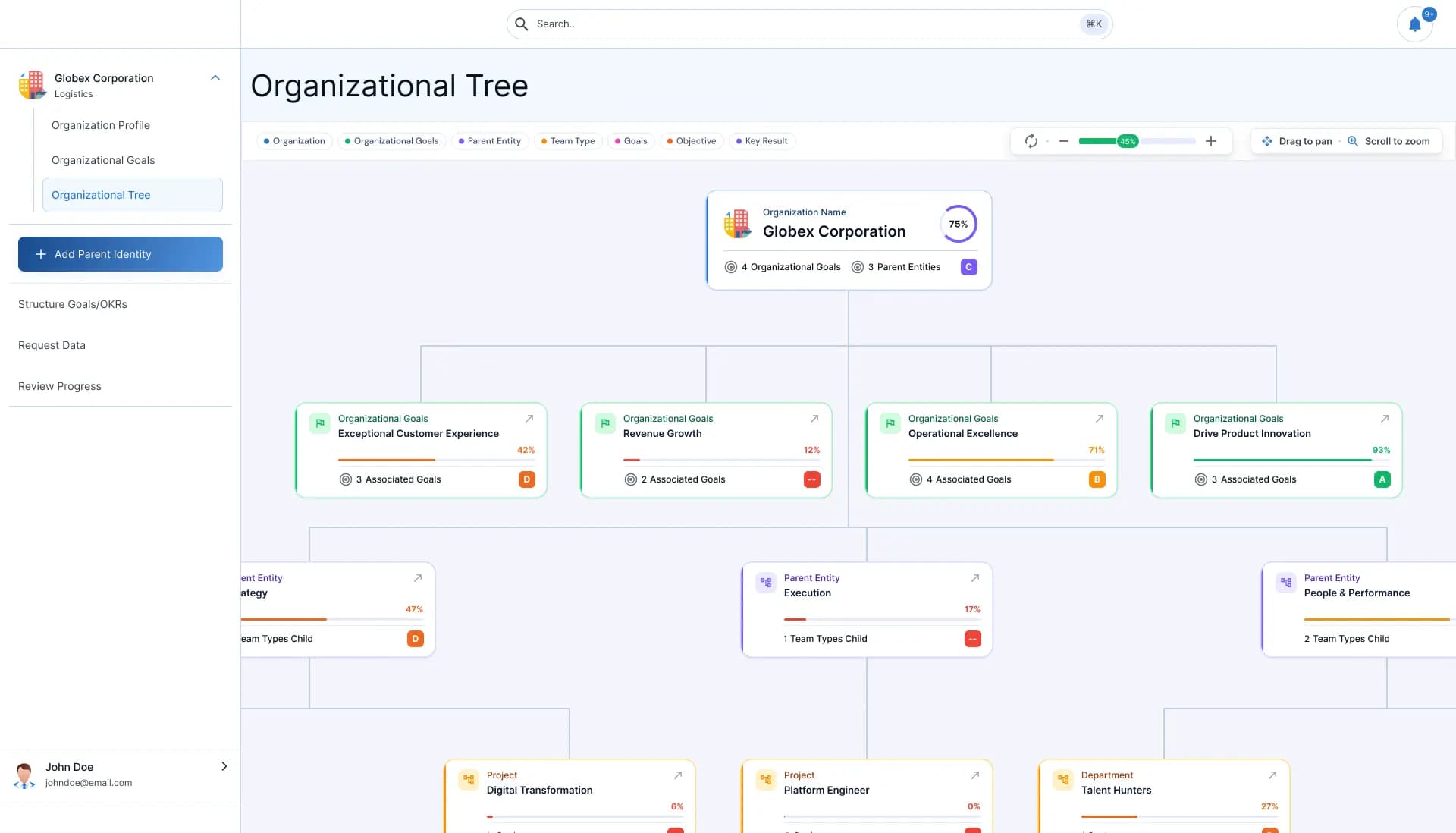Viewport: 1456px width, 833px height.
Task: Open Exceptional Customer Experience card arrow
Action: coord(529,419)
